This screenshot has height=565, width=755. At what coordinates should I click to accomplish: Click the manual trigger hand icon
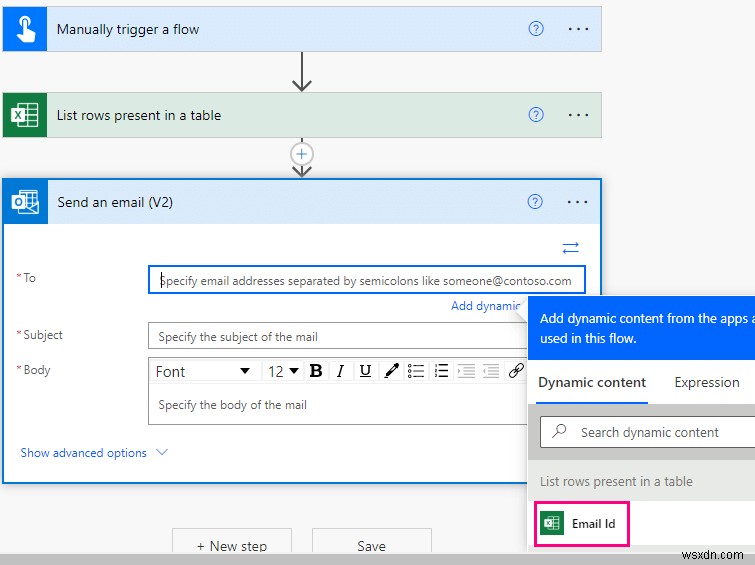[x=25, y=29]
